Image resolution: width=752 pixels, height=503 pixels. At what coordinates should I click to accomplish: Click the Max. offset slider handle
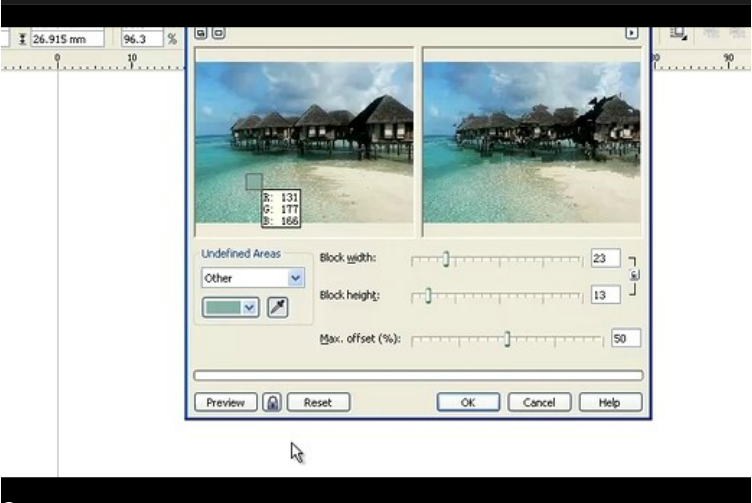[507, 339]
